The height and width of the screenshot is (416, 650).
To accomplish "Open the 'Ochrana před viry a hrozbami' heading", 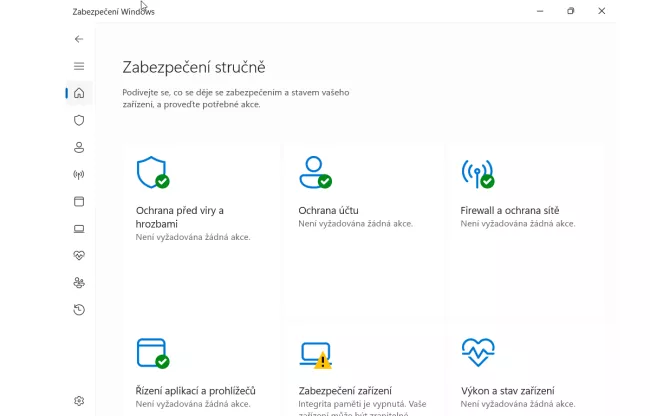I will coord(179,217).
